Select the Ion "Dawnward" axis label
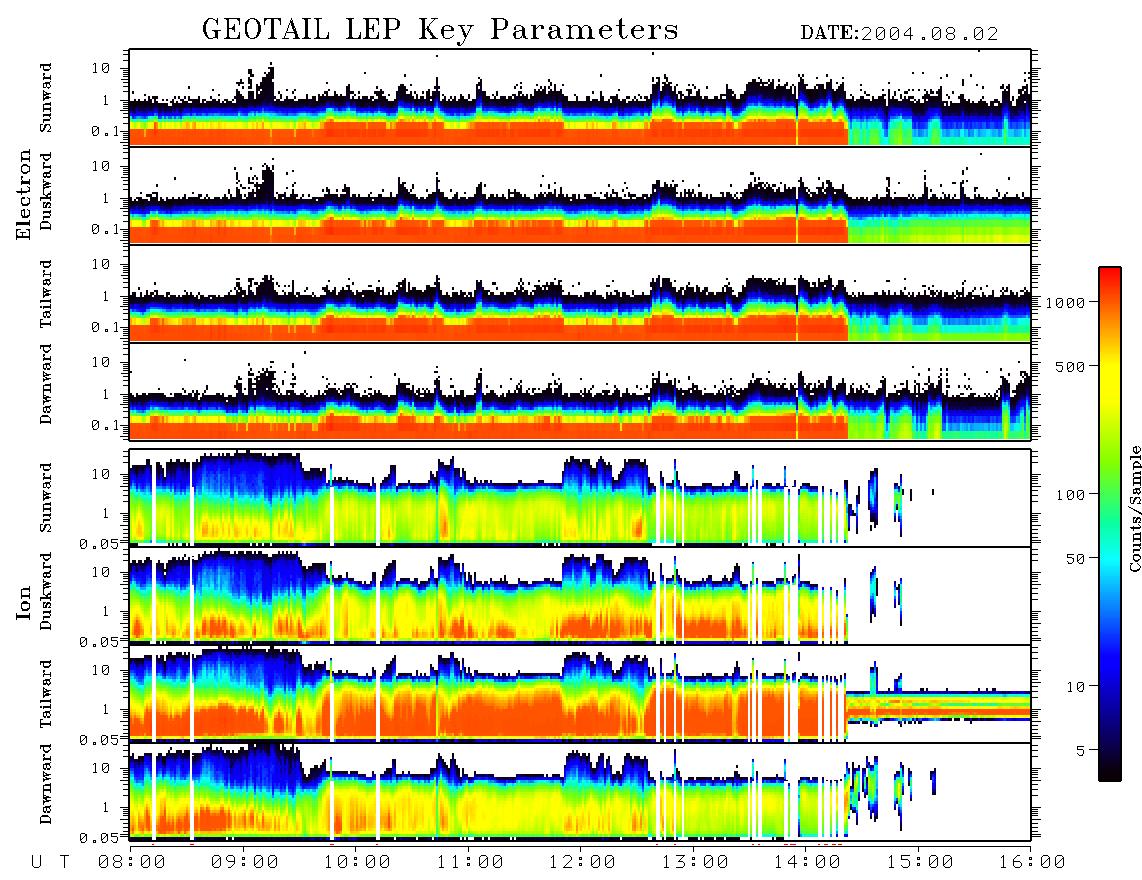Viewport: 1142px width, 880px height. [46, 783]
